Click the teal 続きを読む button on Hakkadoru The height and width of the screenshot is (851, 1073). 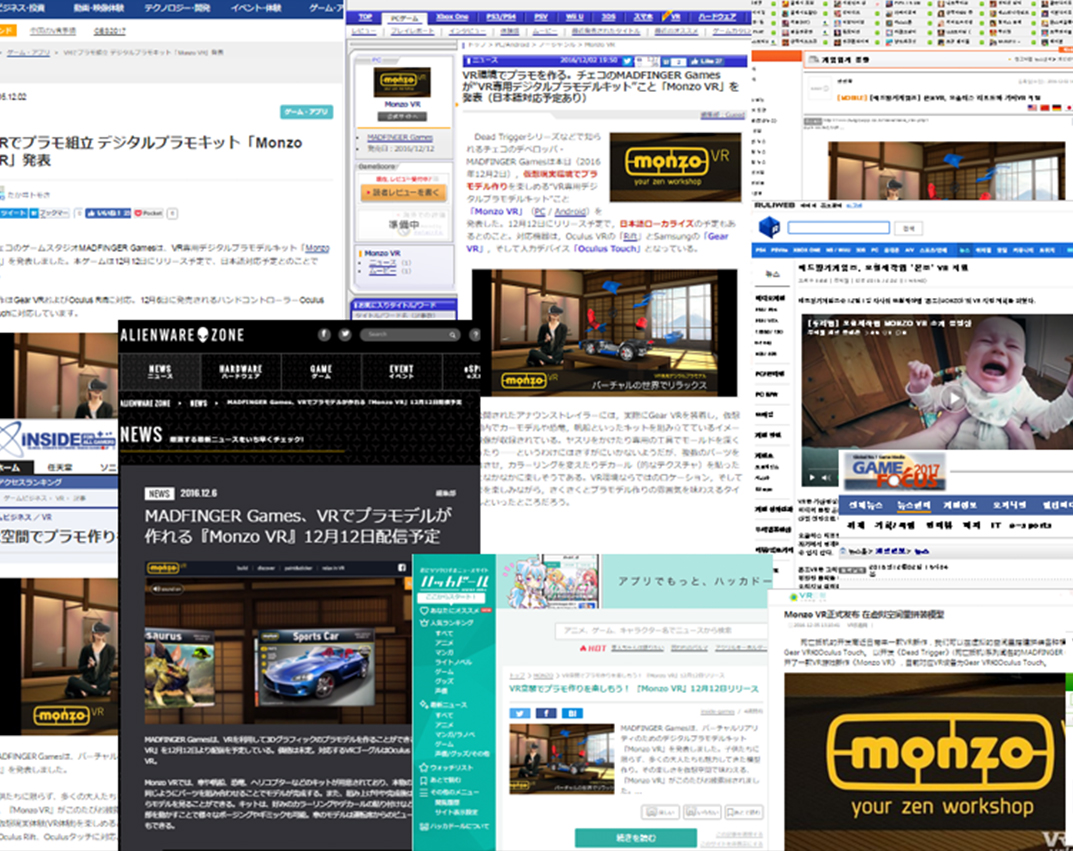[636, 837]
